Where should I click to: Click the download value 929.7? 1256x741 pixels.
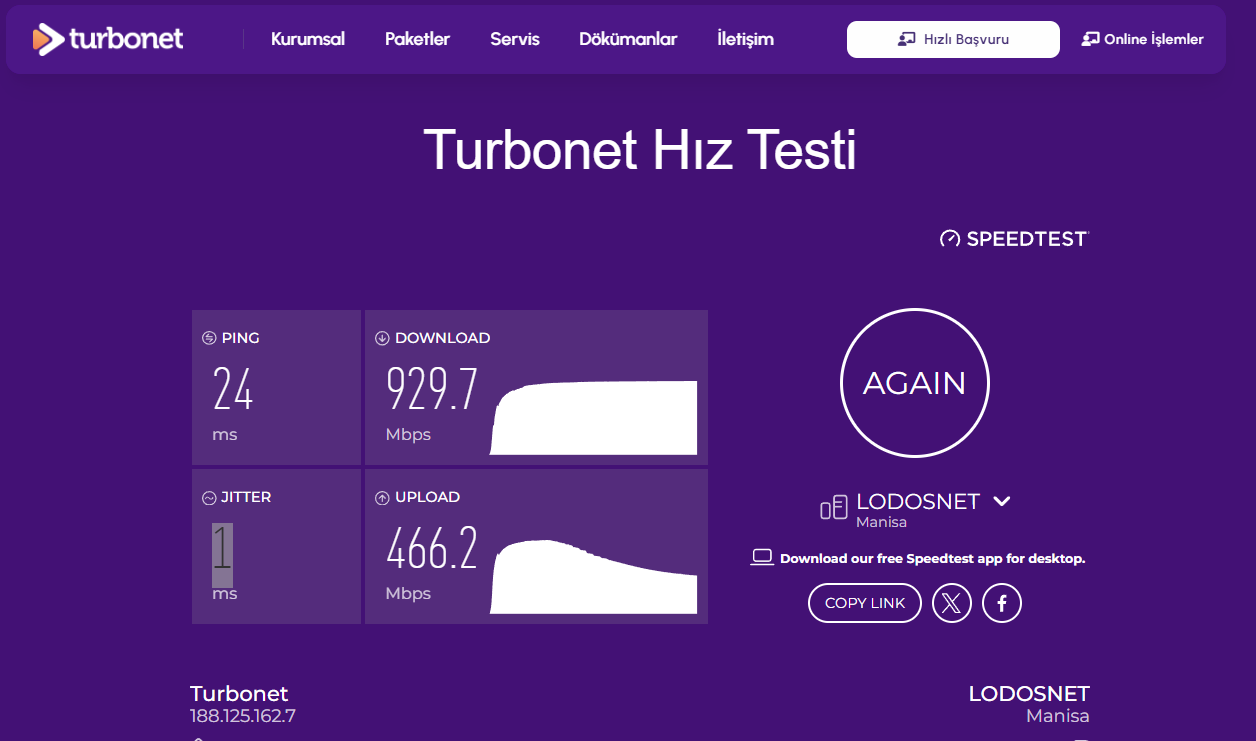(432, 389)
